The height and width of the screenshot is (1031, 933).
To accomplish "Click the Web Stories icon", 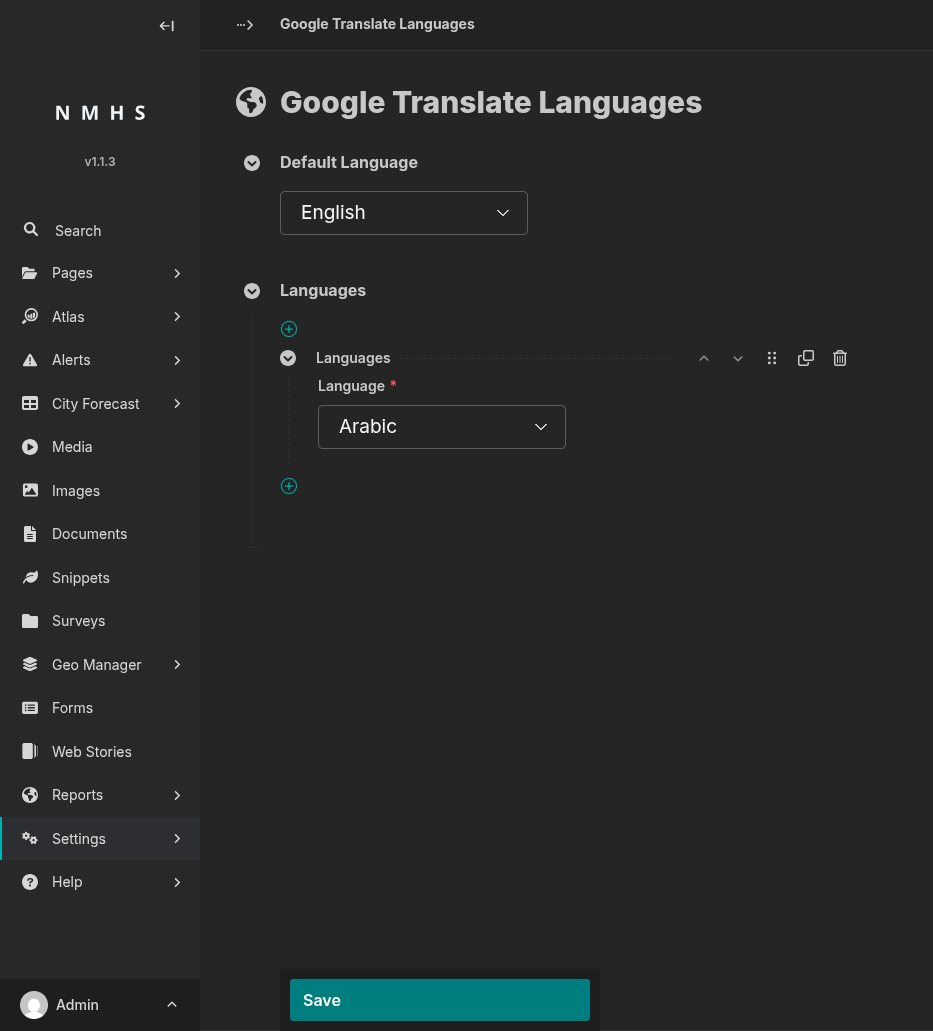I will (x=30, y=751).
